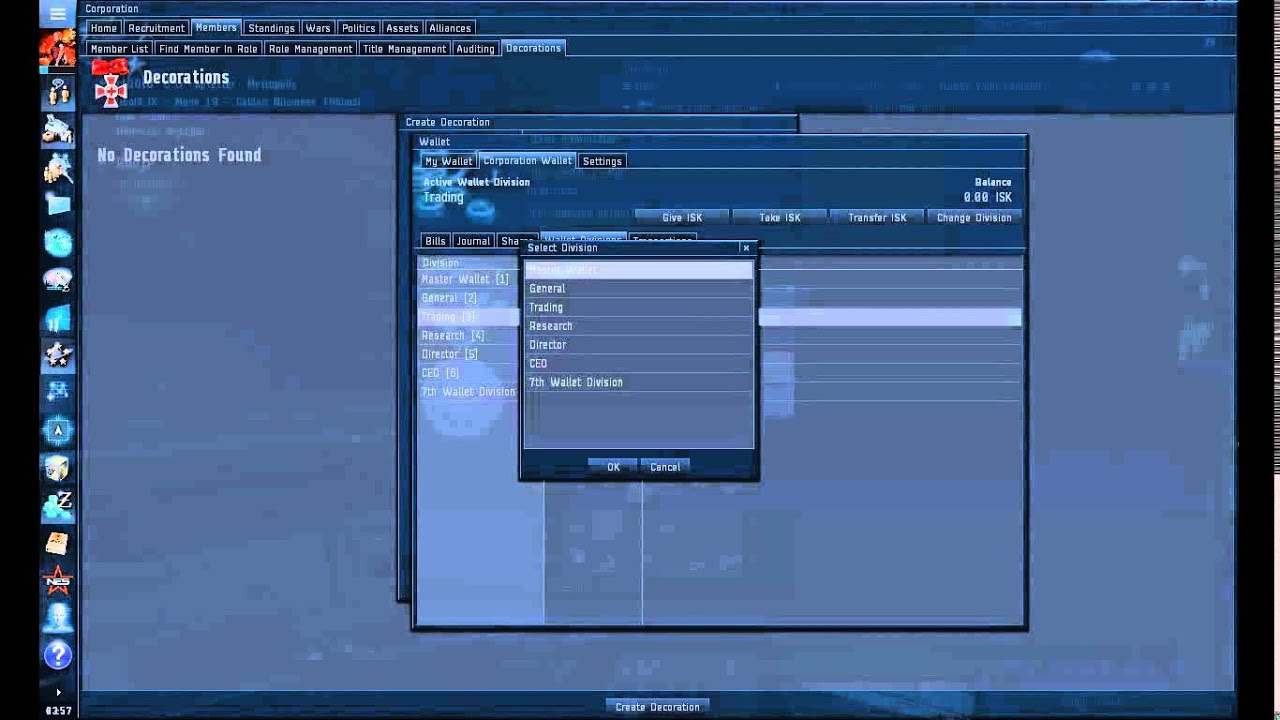Select the Corporation Wallet tab
Viewport: 1280px width, 720px height.
pos(527,160)
